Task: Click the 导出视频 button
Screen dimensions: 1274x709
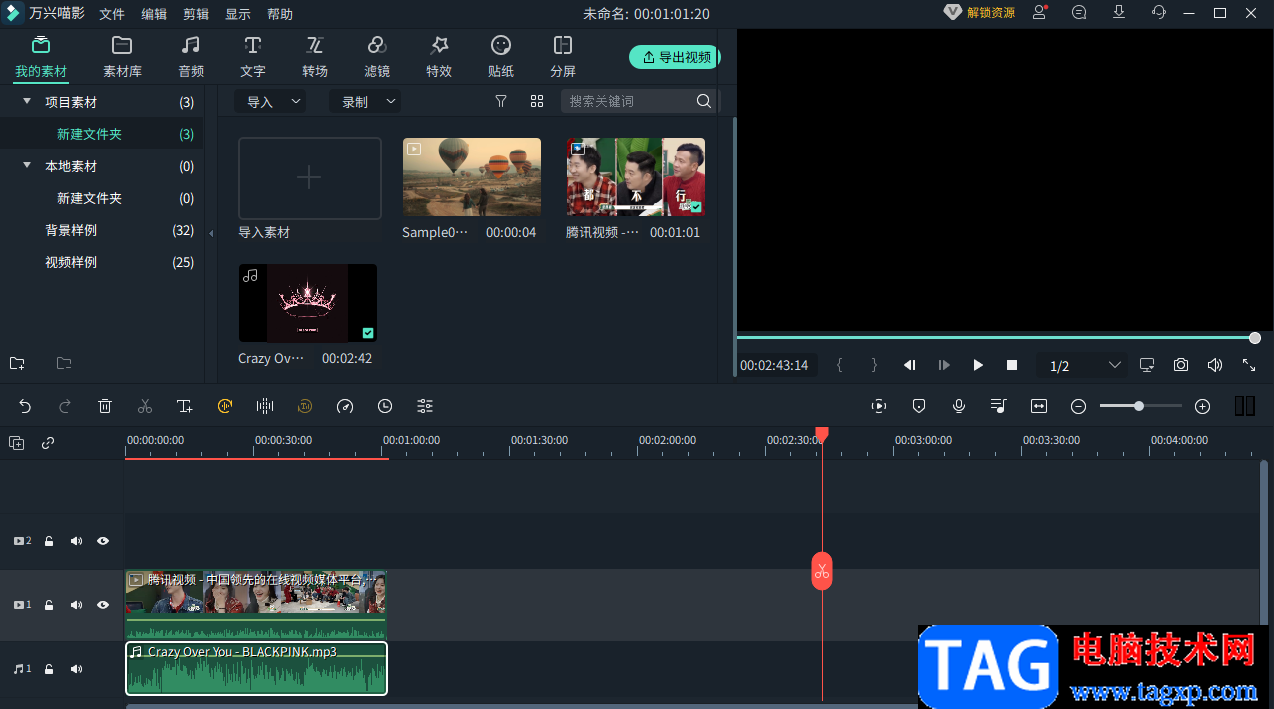Action: tap(675, 57)
